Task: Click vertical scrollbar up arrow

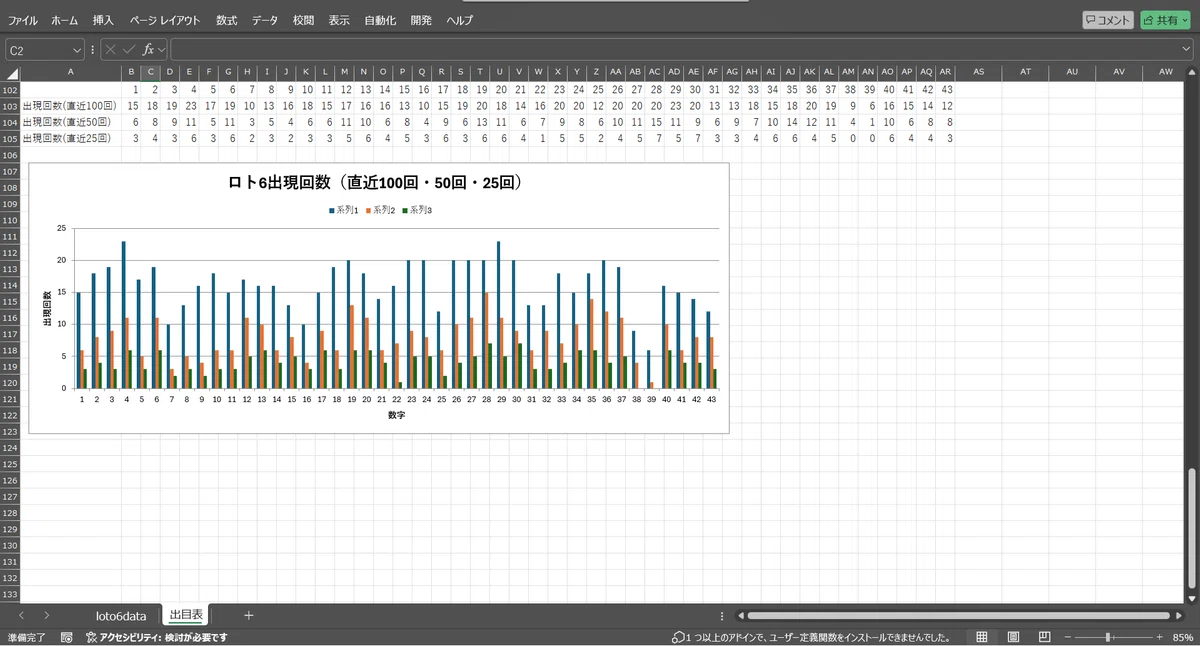Action: pos(1191,73)
